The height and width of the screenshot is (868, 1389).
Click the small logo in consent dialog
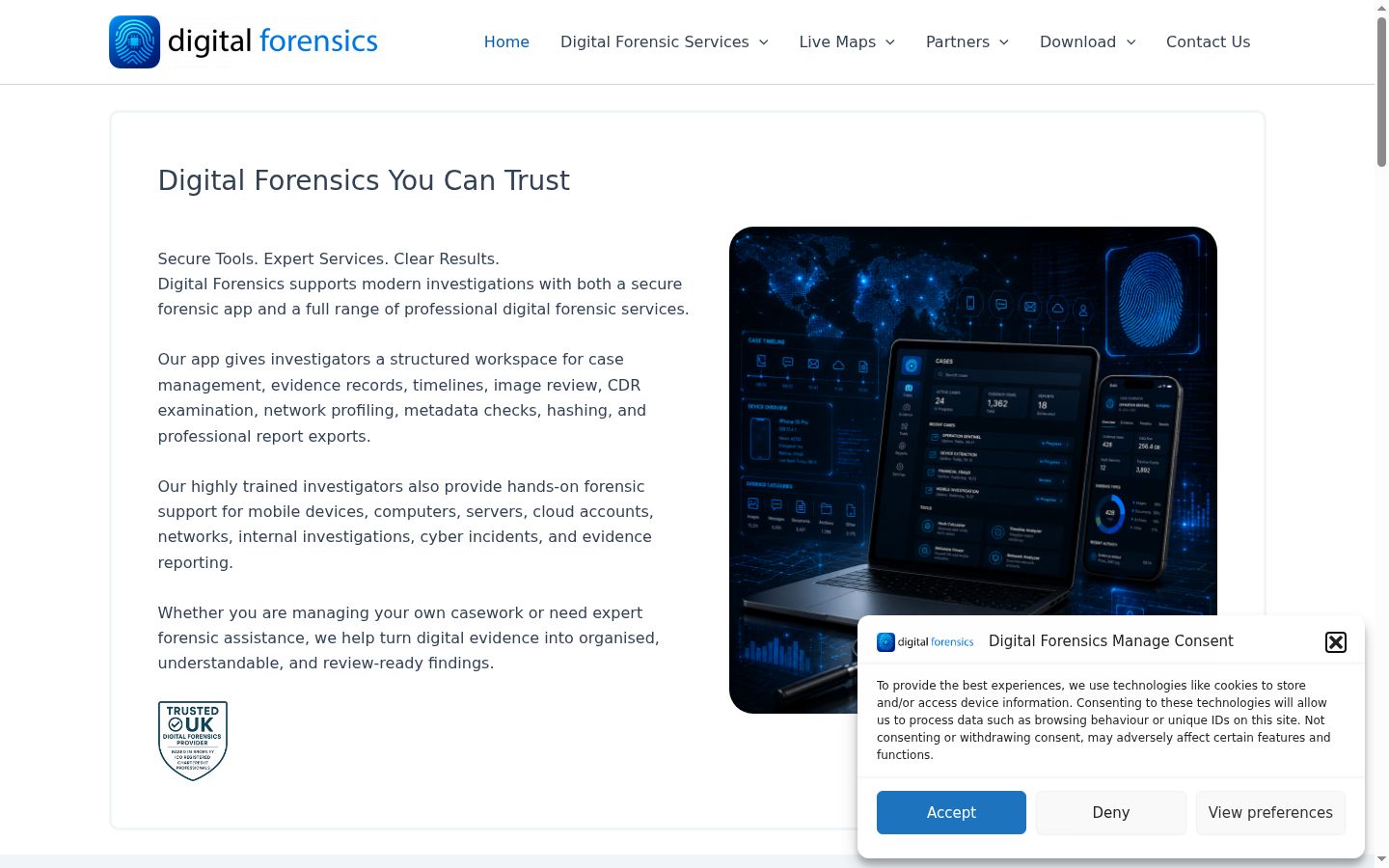(925, 642)
